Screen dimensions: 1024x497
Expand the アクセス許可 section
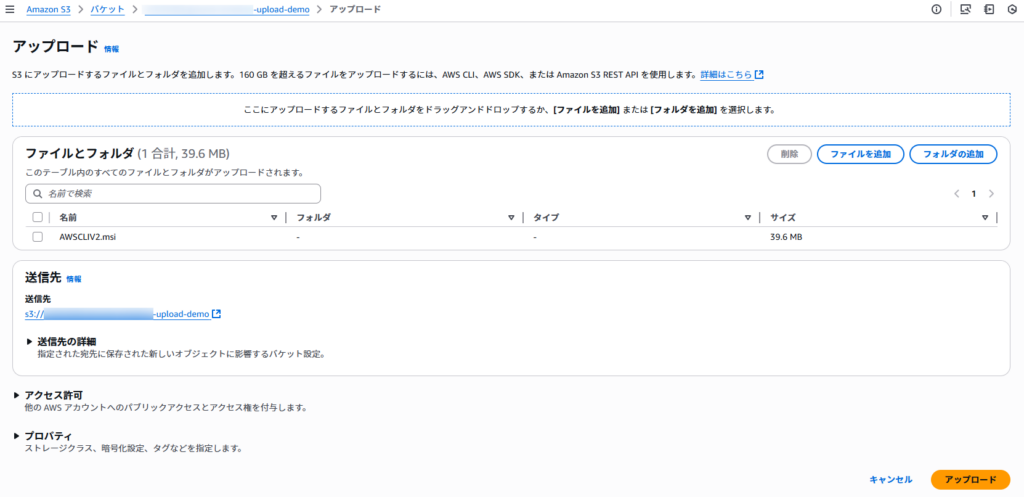[x=17, y=395]
